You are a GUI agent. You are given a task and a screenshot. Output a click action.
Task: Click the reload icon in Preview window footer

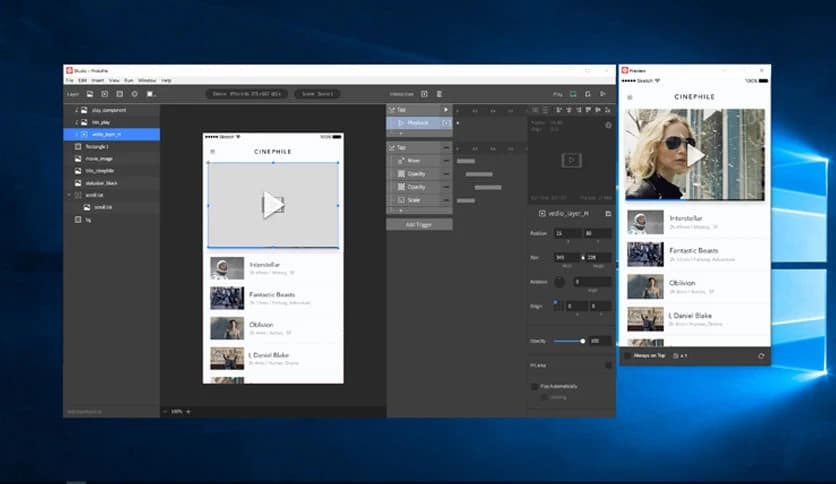(x=762, y=355)
